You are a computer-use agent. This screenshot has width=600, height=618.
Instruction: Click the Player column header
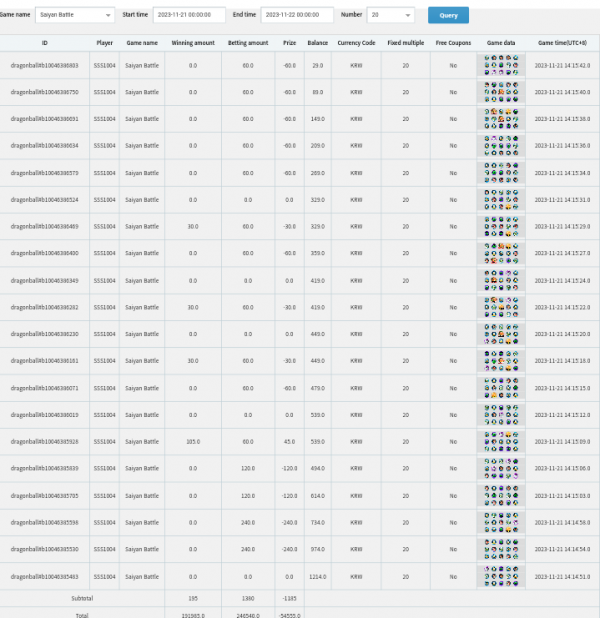click(x=104, y=43)
